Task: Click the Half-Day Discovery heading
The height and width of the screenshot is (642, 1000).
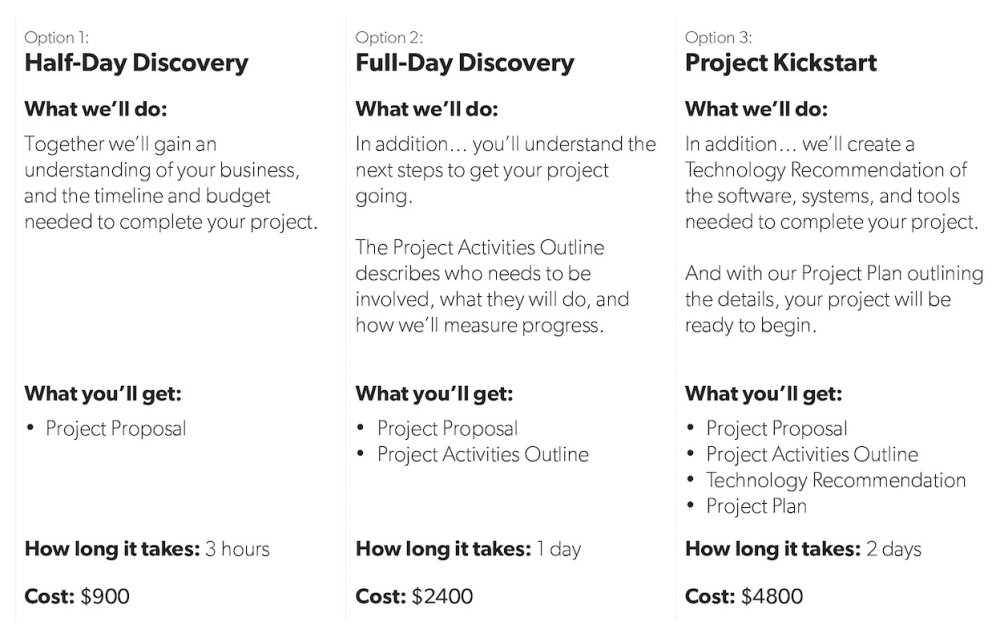Action: tap(136, 63)
